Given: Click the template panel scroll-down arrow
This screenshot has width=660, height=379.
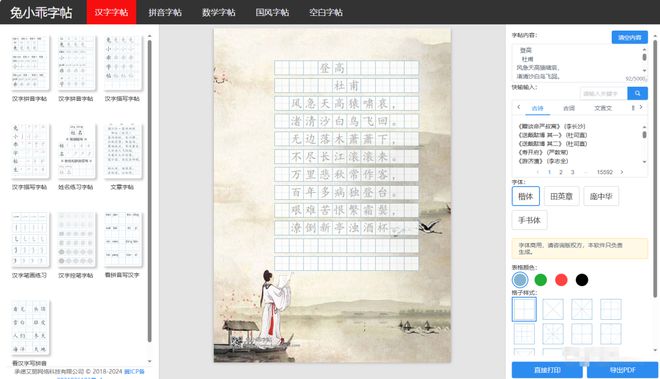Looking at the screenshot, I should tap(149, 361).
